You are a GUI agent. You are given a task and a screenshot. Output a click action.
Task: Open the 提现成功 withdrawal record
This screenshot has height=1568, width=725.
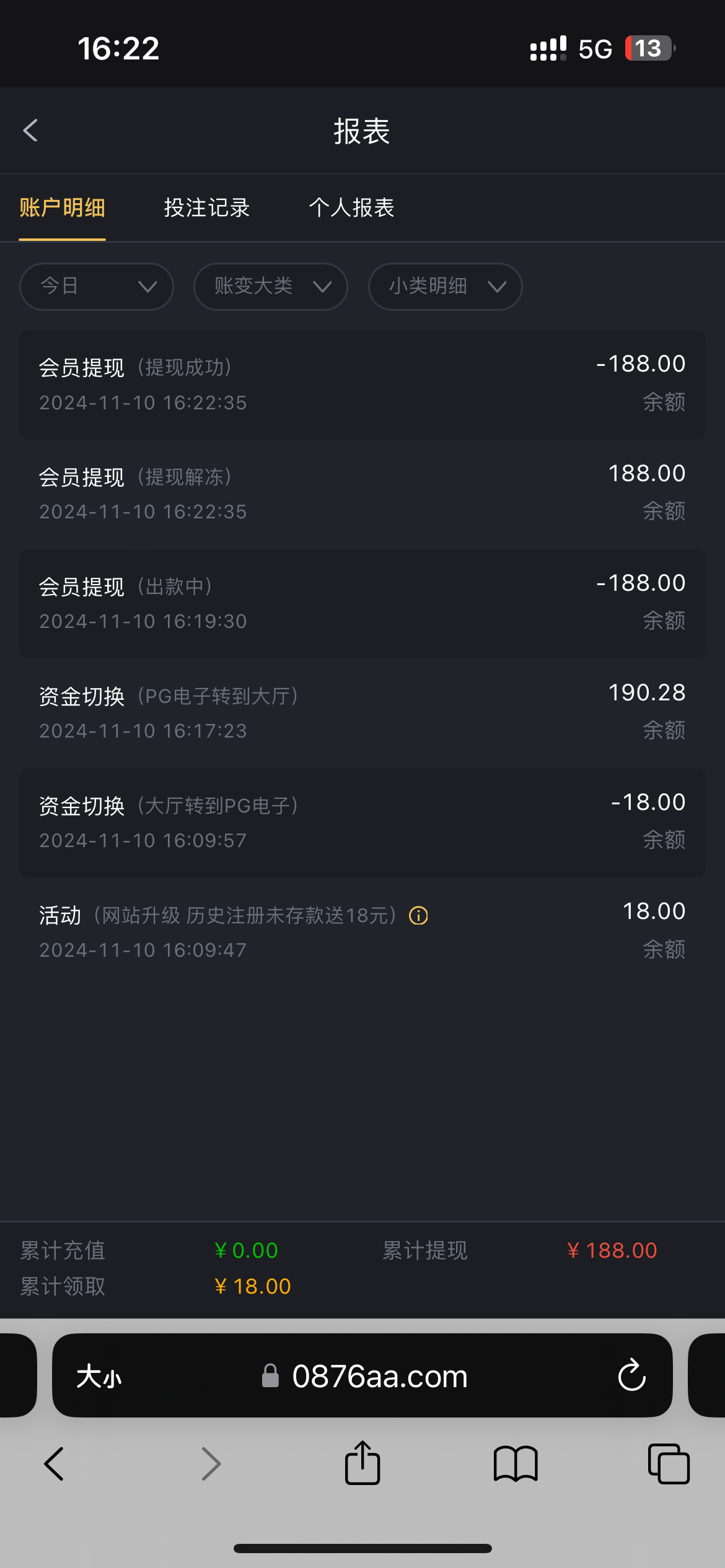point(362,385)
